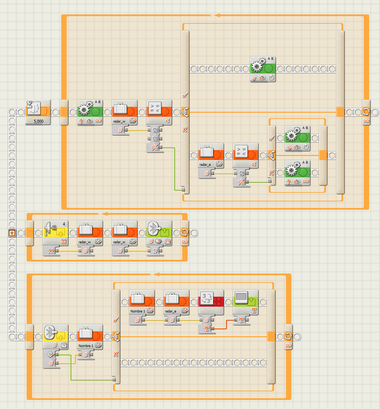Viewport: 380px width, 409px height.
Task: Select the Ultrasonic Sensor block on port 4
Action: click(x=56, y=233)
